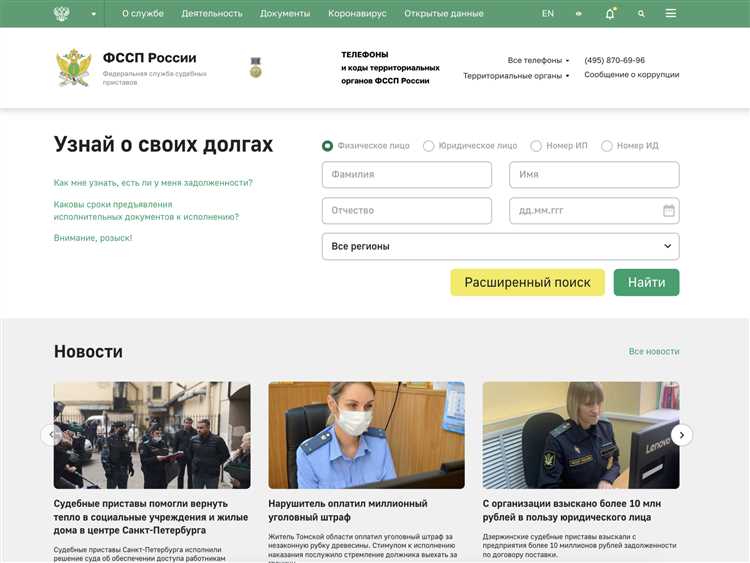
Task: Open the hamburger menu icon
Action: [x=671, y=13]
